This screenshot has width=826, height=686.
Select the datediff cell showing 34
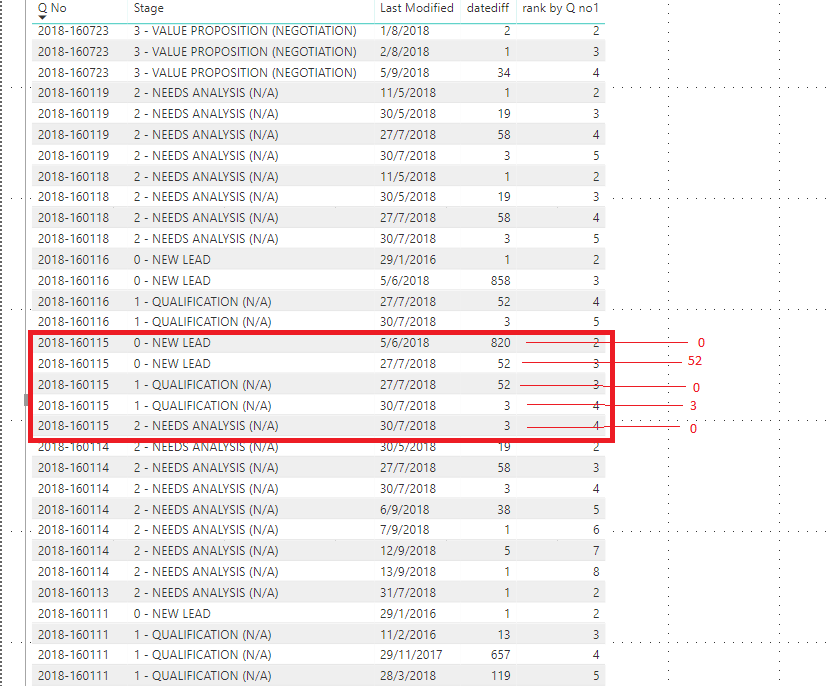tap(504, 73)
